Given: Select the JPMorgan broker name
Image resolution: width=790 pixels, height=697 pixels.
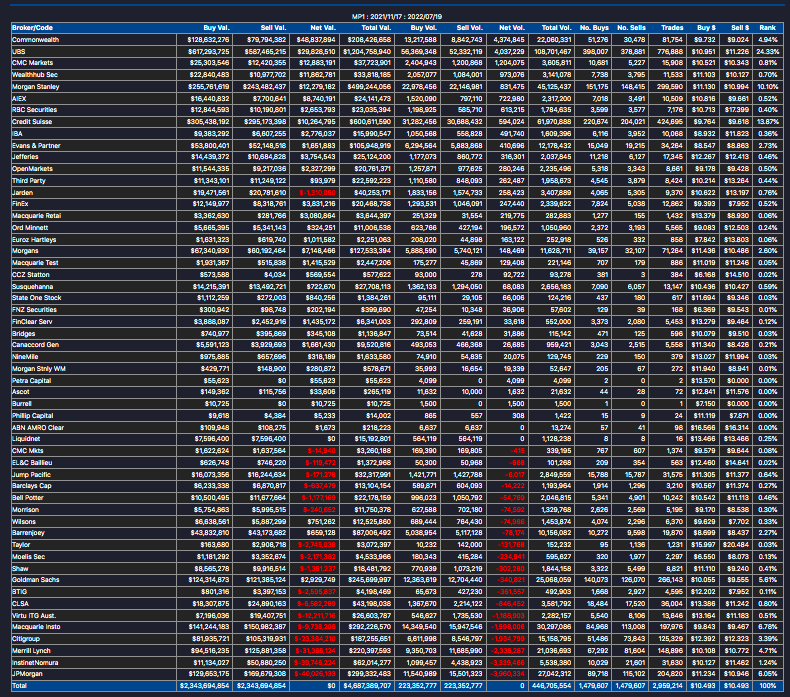Looking at the screenshot, I should point(27,674).
